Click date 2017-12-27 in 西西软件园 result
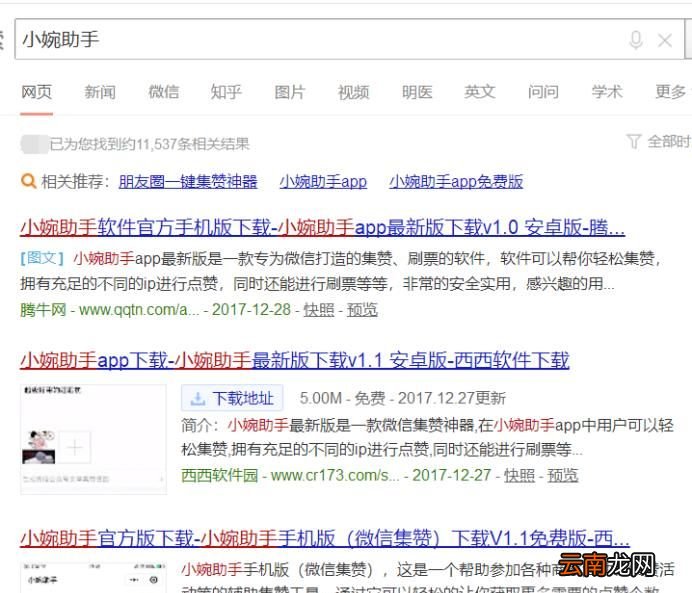The height and width of the screenshot is (593, 692). coord(452,476)
